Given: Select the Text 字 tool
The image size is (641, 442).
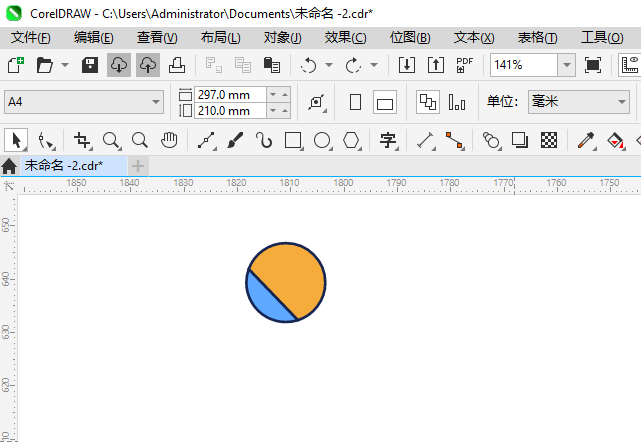Looking at the screenshot, I should [x=388, y=141].
